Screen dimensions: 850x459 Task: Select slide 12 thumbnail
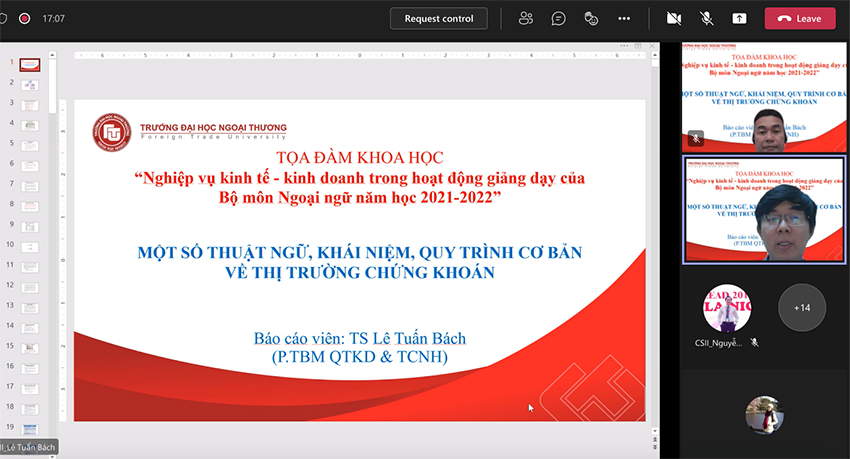[30, 287]
